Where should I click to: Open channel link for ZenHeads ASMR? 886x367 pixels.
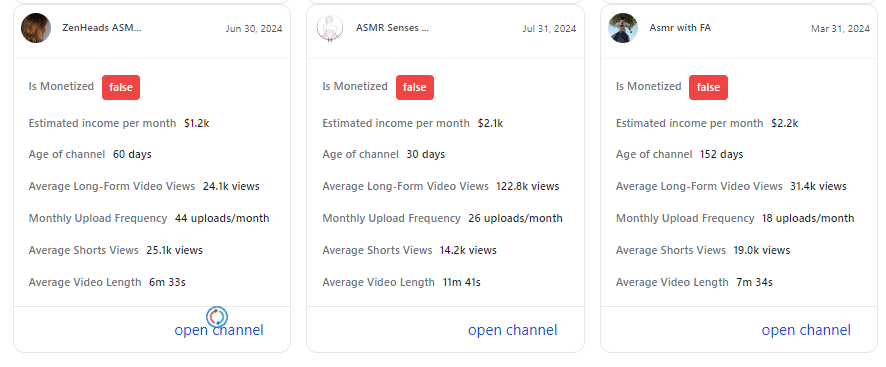[219, 330]
